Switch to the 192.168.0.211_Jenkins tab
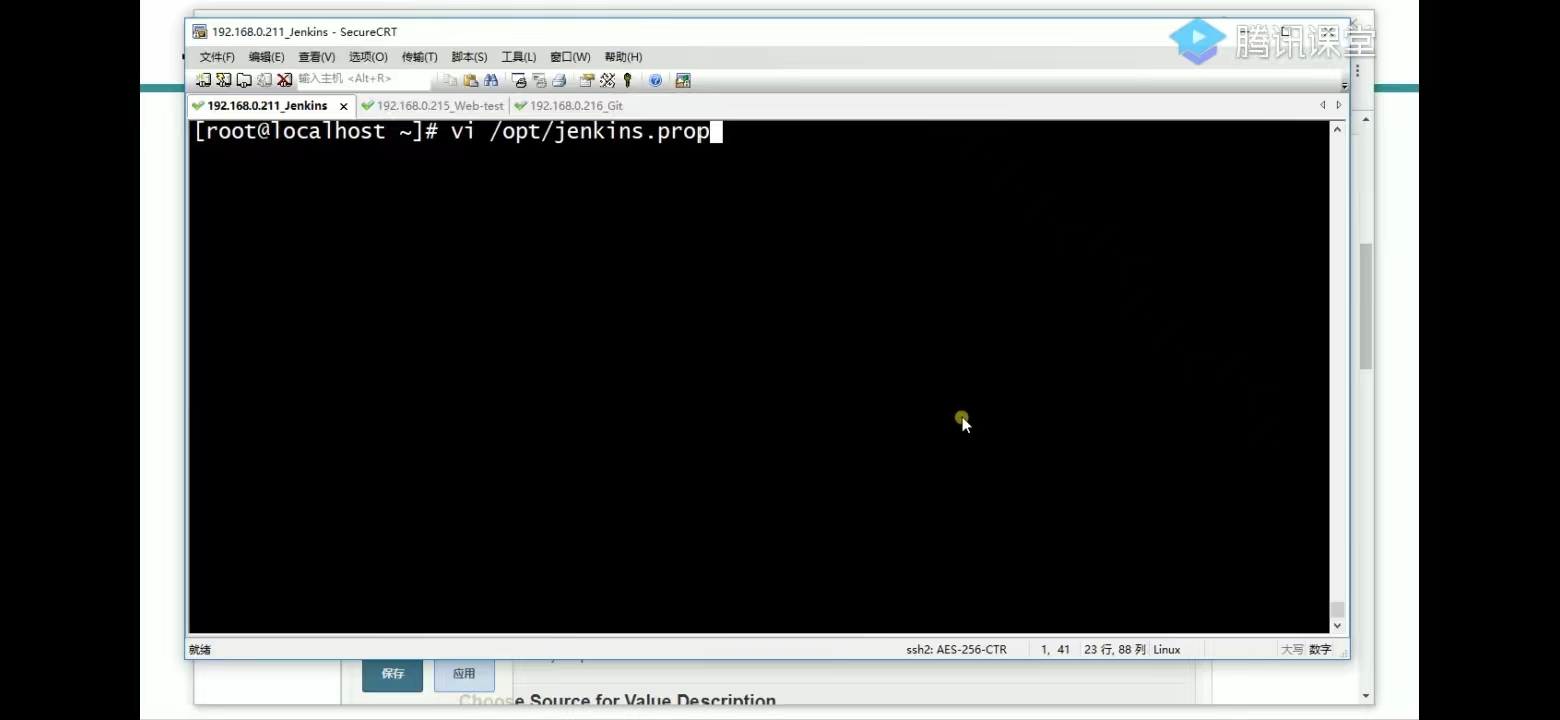This screenshot has height=720, width=1560. pyautogui.click(x=267, y=106)
